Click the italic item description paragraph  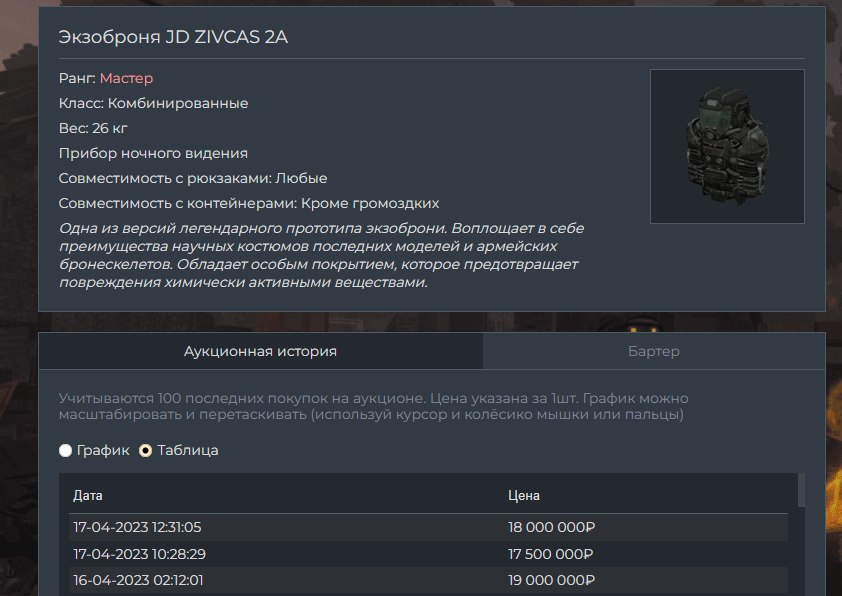coord(321,255)
